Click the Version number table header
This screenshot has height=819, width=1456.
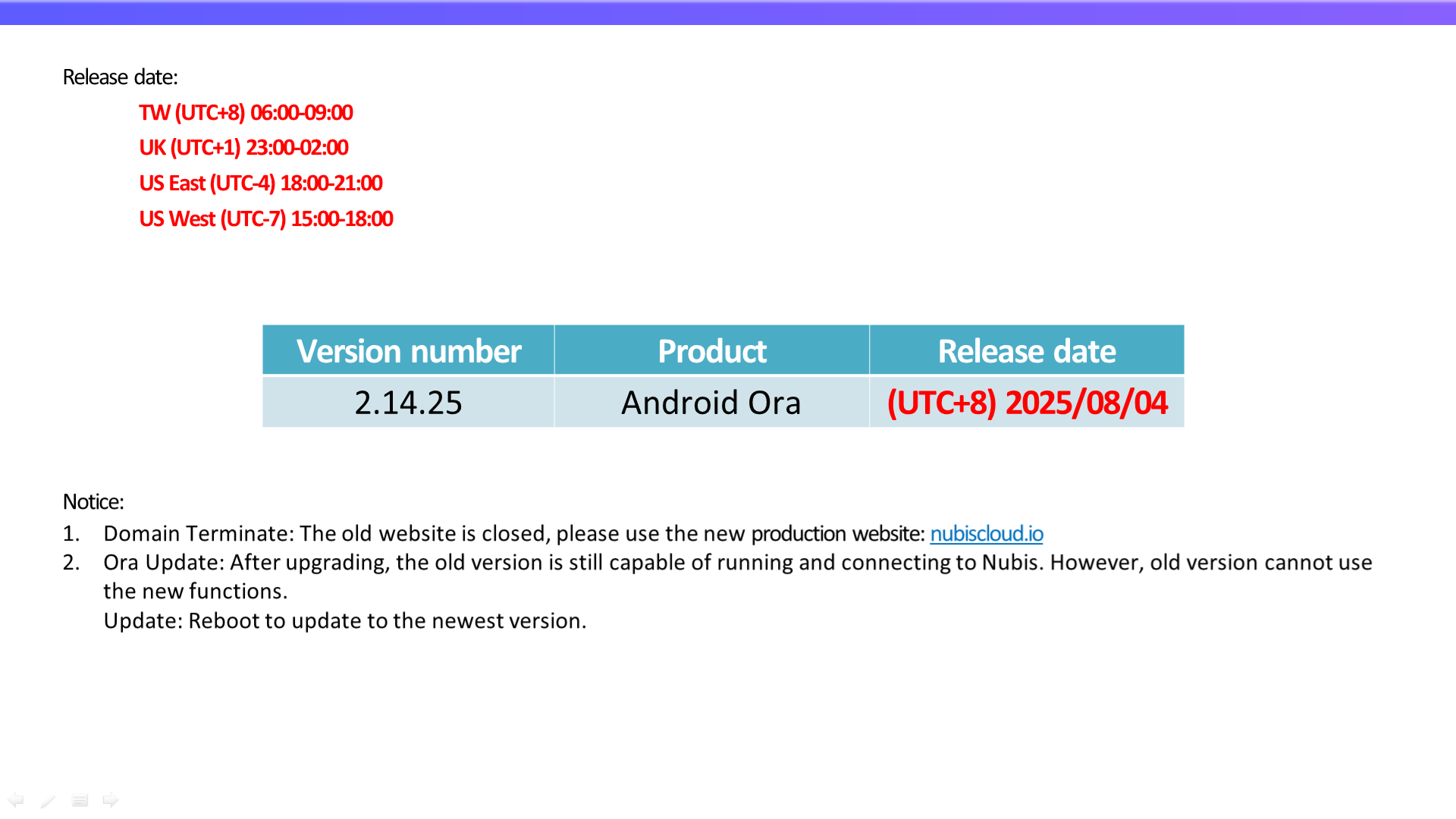(x=409, y=351)
